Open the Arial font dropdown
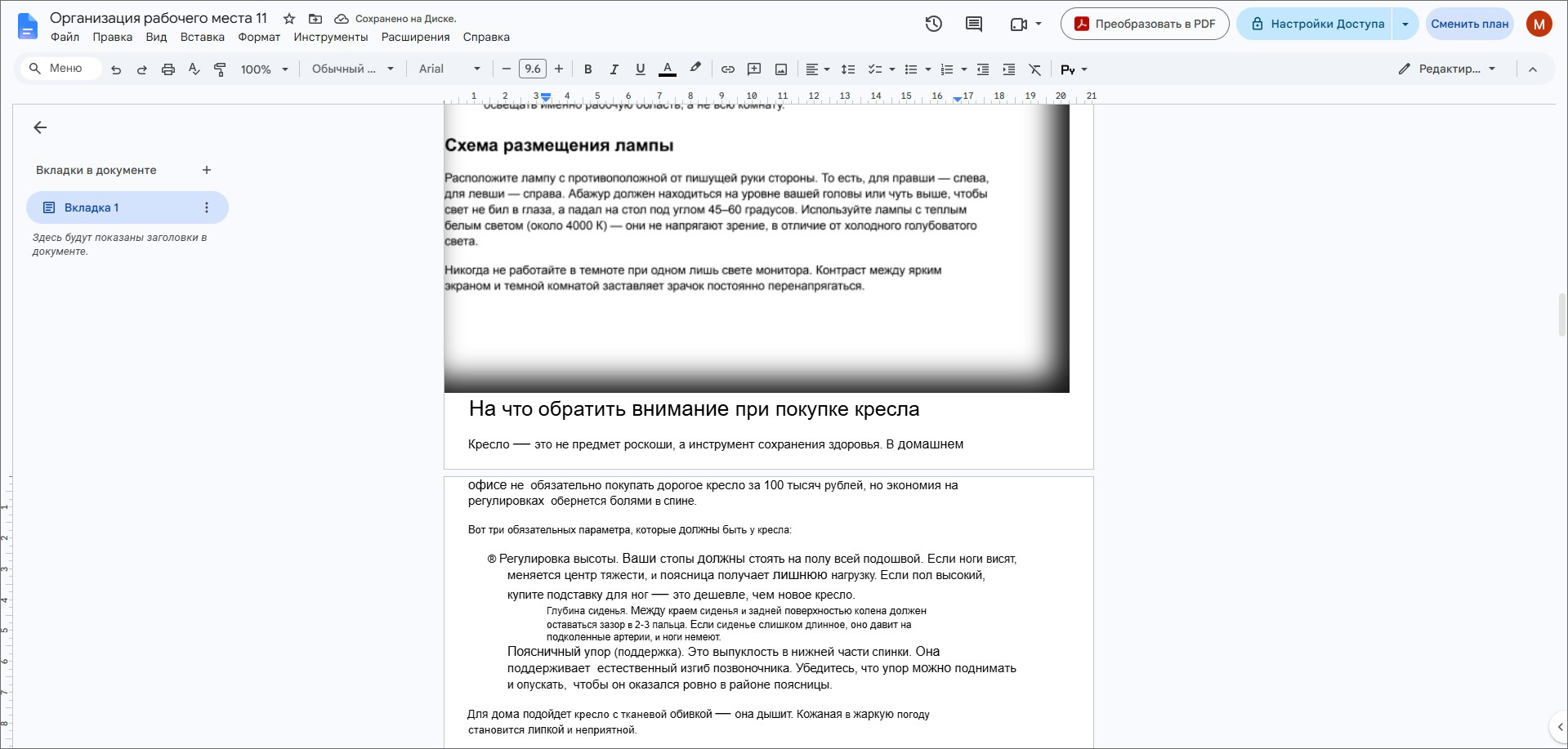This screenshot has width=1568, height=749. (449, 69)
